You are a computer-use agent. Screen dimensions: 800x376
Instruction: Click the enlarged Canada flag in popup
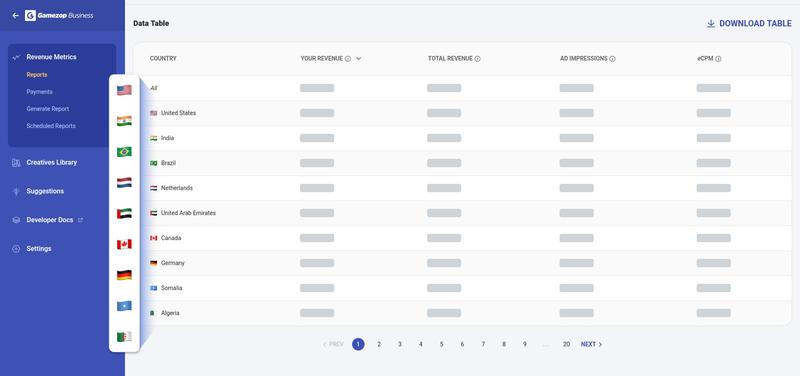click(x=124, y=244)
